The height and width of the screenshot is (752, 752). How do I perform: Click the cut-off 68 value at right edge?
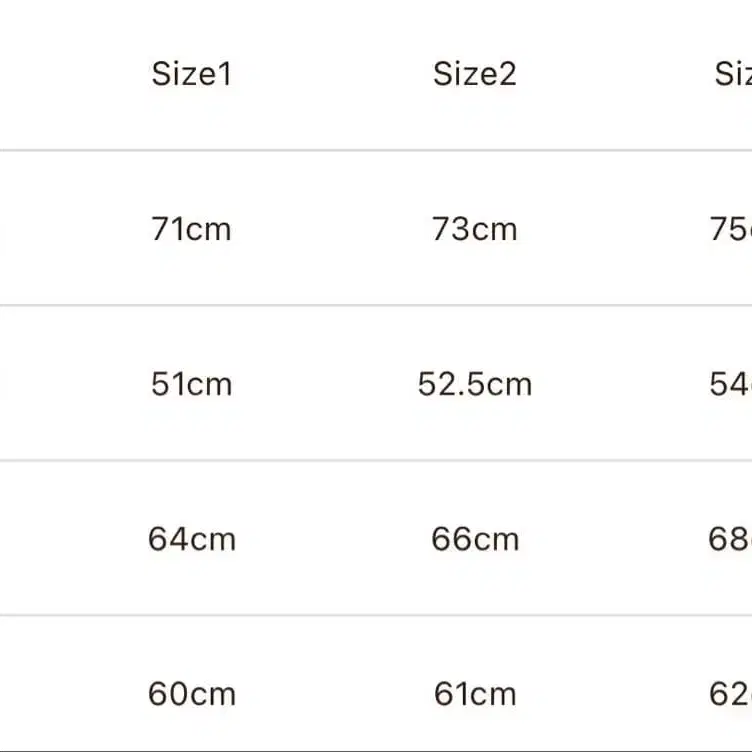pos(730,539)
